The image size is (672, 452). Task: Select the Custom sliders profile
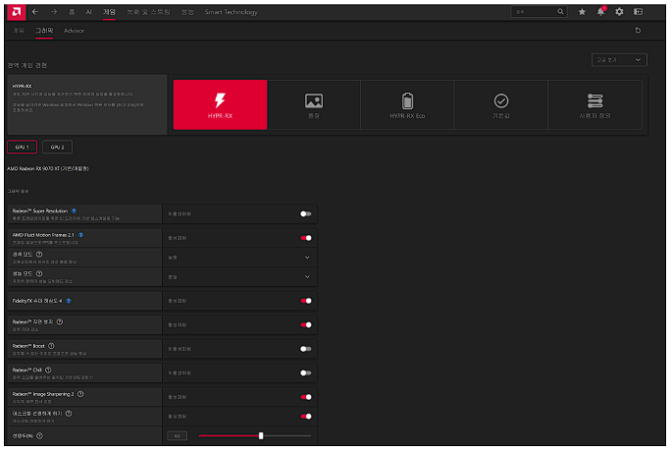(595, 105)
